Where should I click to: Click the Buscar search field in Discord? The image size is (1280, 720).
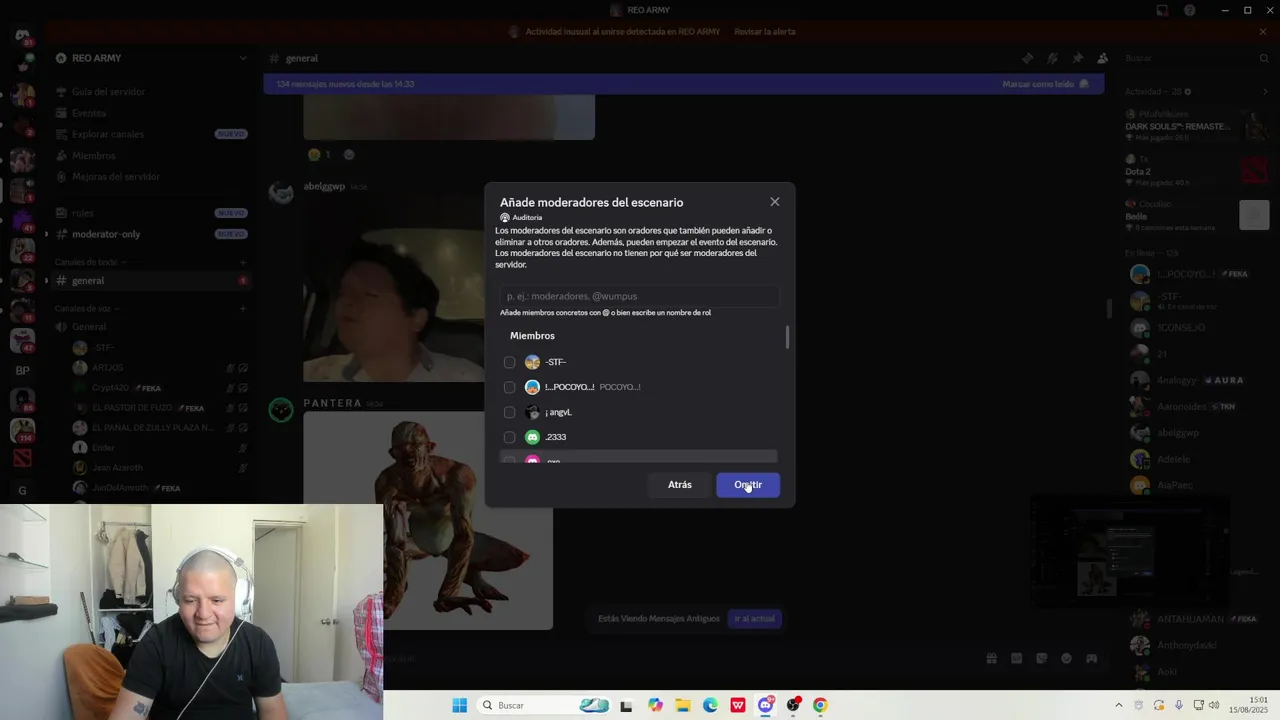click(x=1194, y=58)
